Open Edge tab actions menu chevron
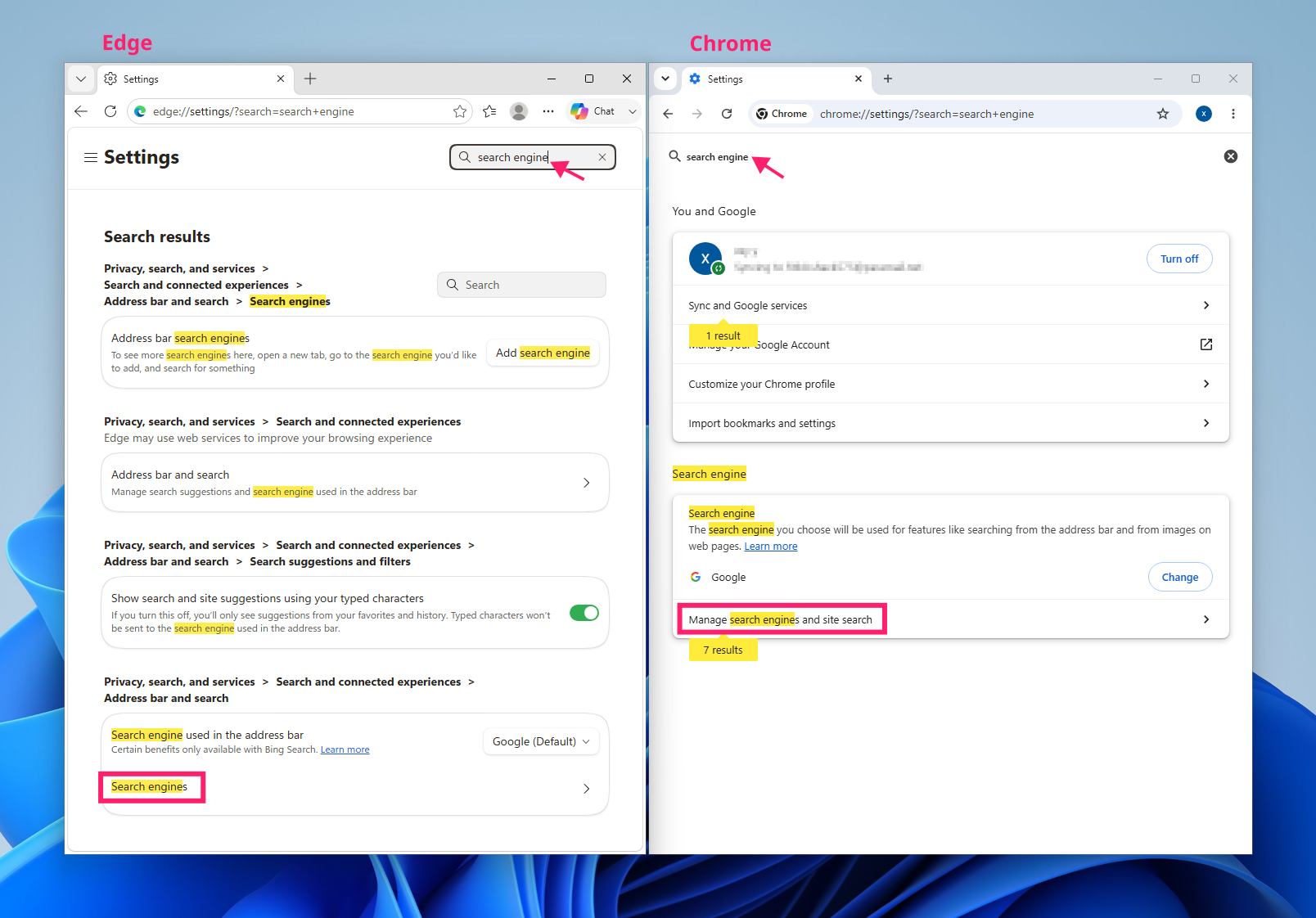The image size is (1316, 918). (80, 79)
